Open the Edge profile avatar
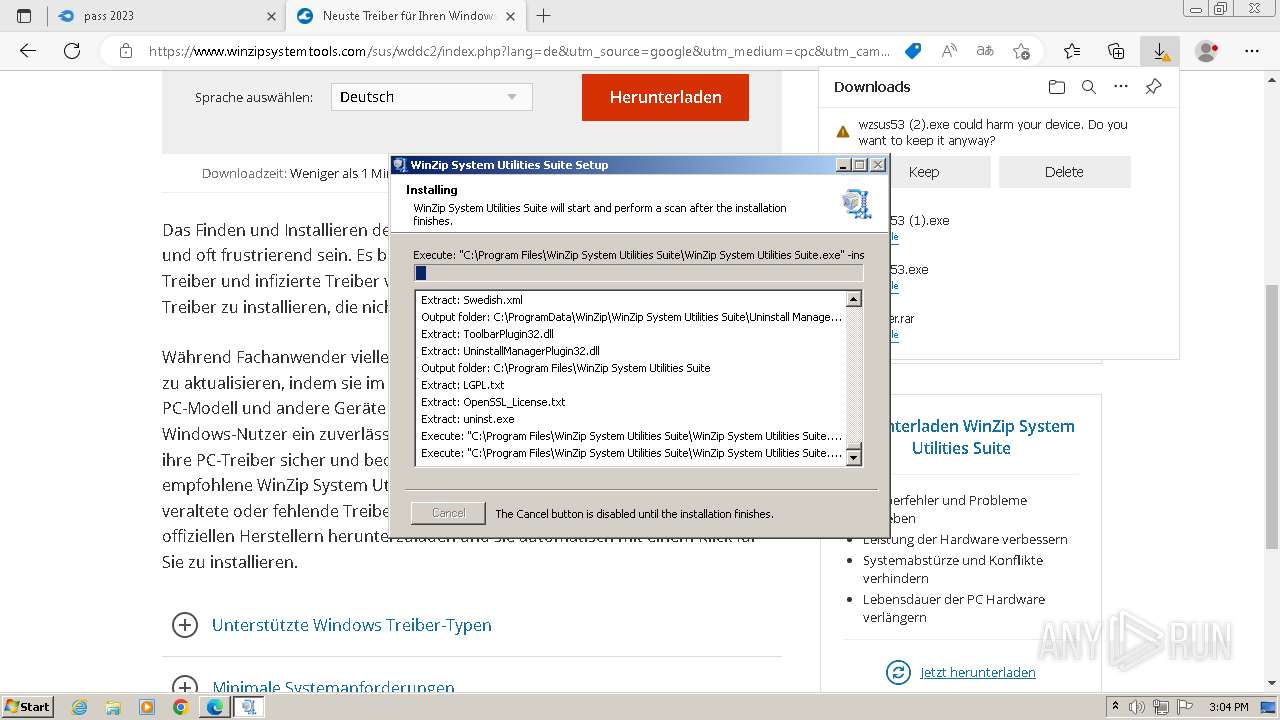The width and height of the screenshot is (1280, 720). [x=1207, y=51]
